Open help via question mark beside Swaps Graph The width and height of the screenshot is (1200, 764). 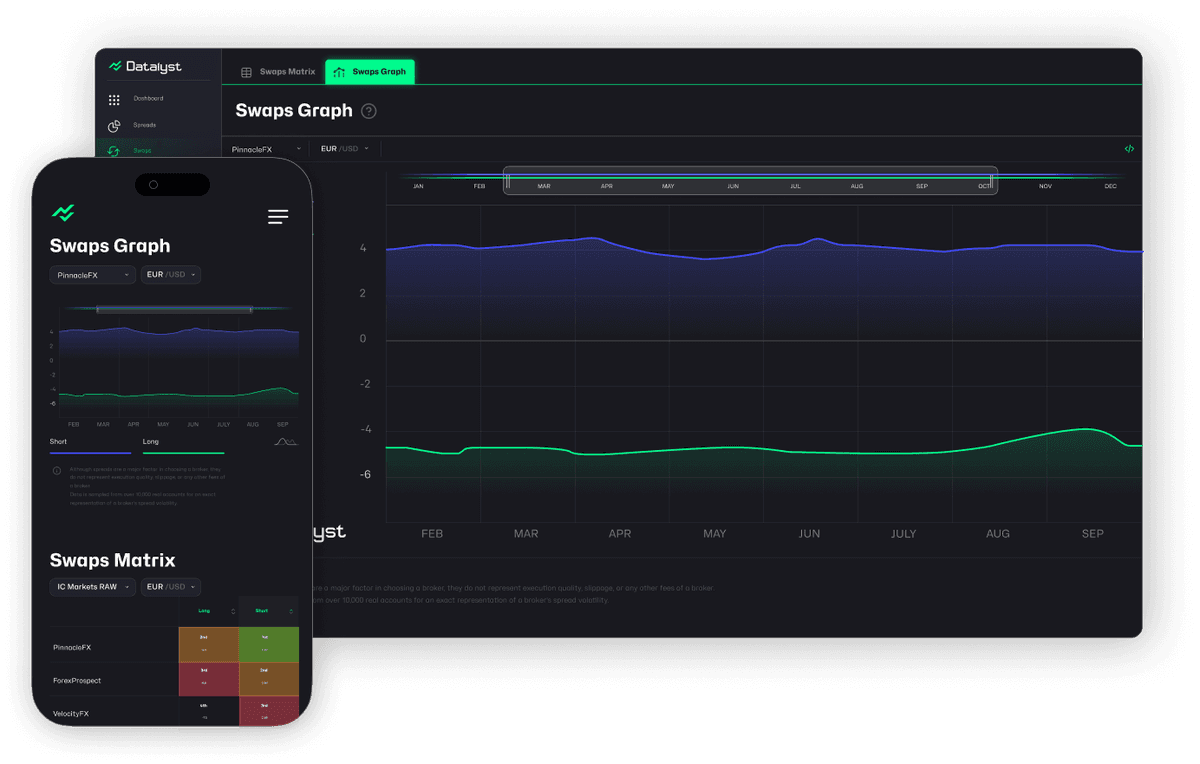point(368,111)
